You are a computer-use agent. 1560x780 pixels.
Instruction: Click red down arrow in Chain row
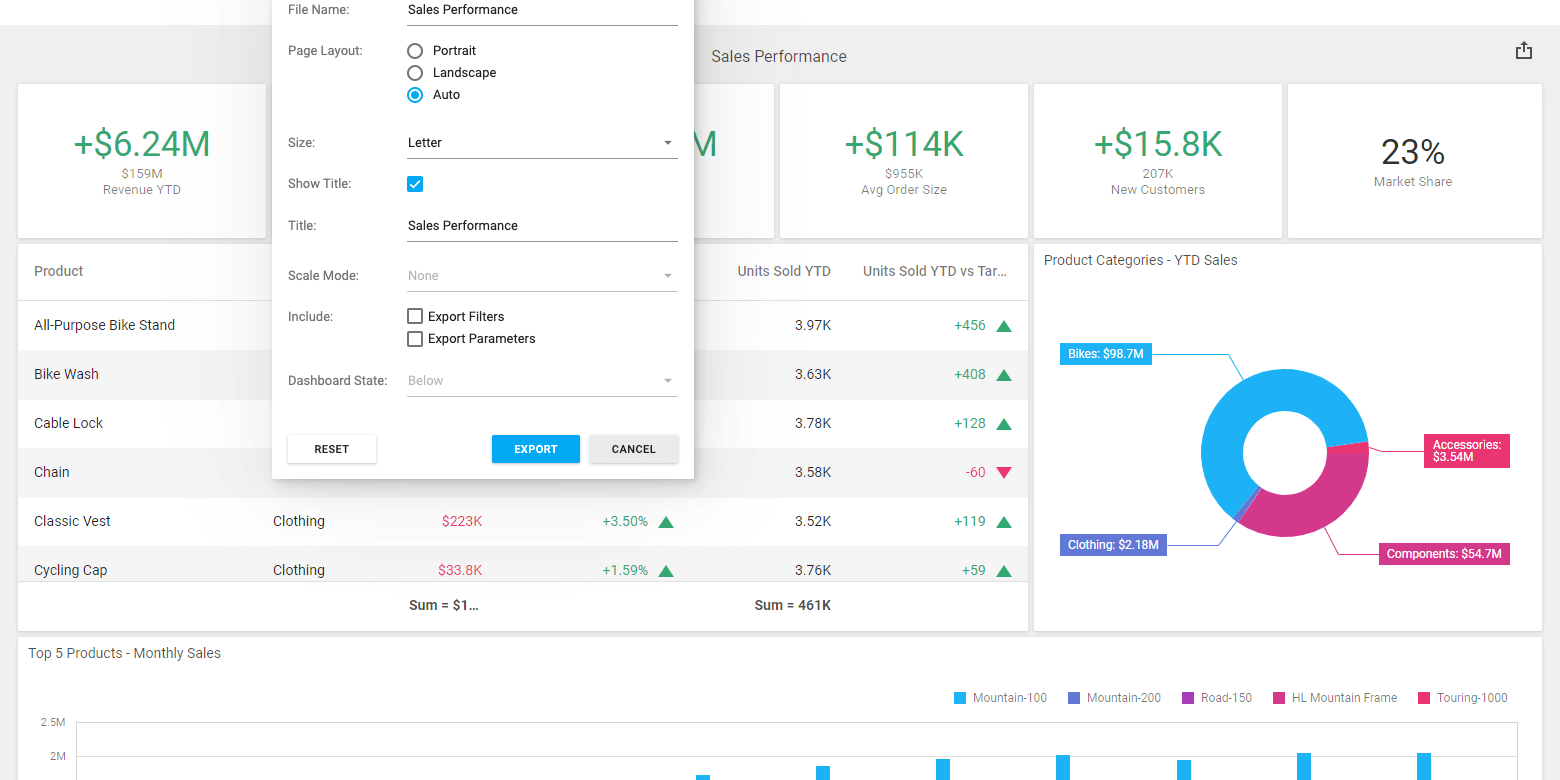pos(1004,473)
